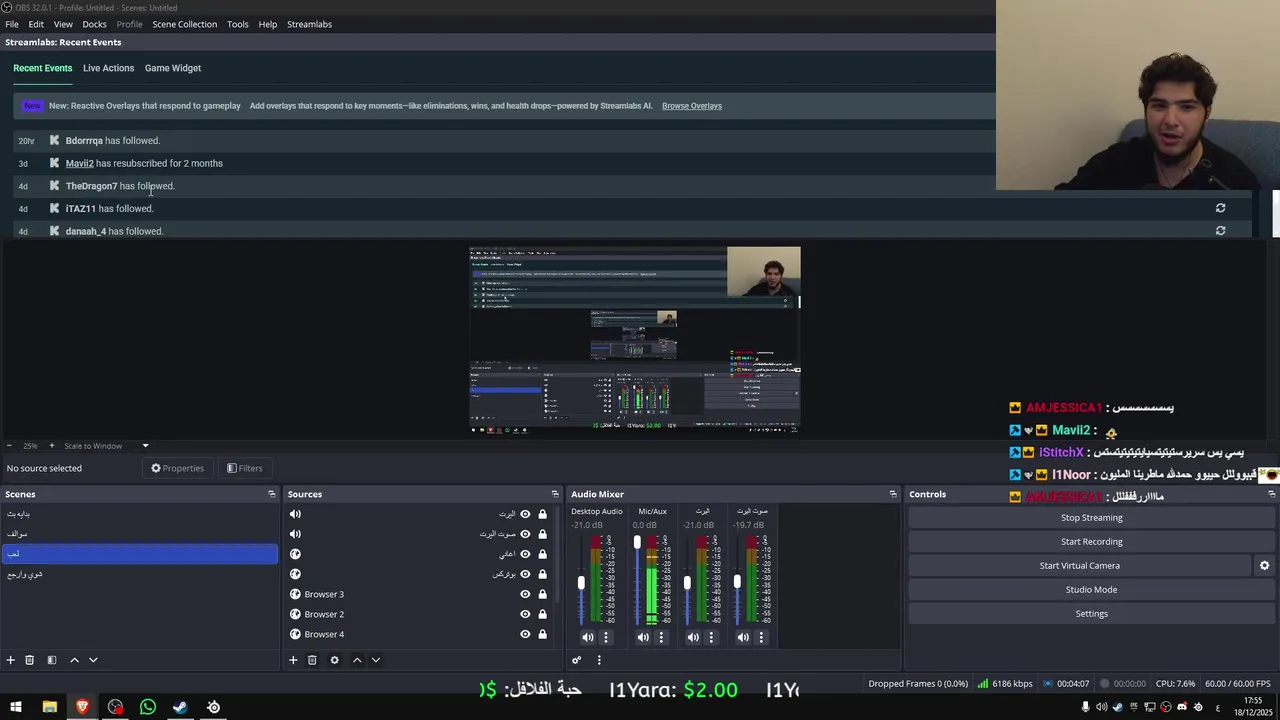1280x720 pixels.
Task: Open the File menu
Action: point(12,24)
